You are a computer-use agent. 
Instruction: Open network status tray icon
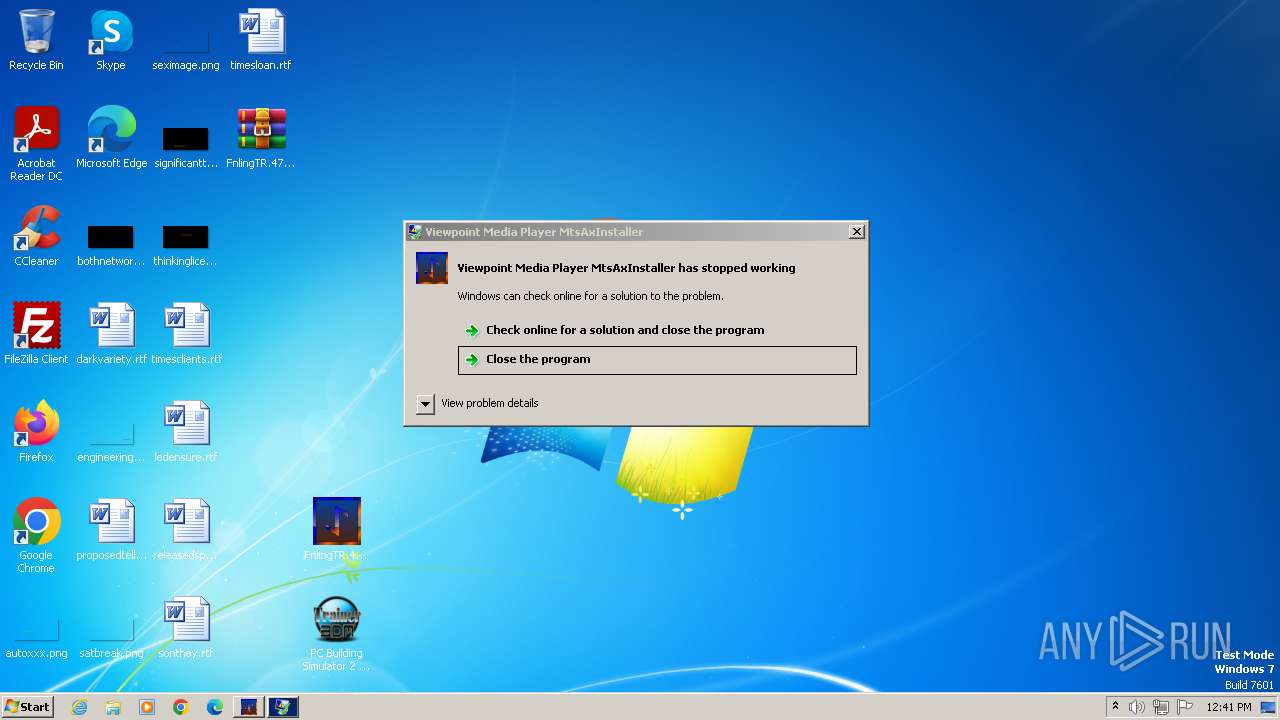pos(1161,707)
